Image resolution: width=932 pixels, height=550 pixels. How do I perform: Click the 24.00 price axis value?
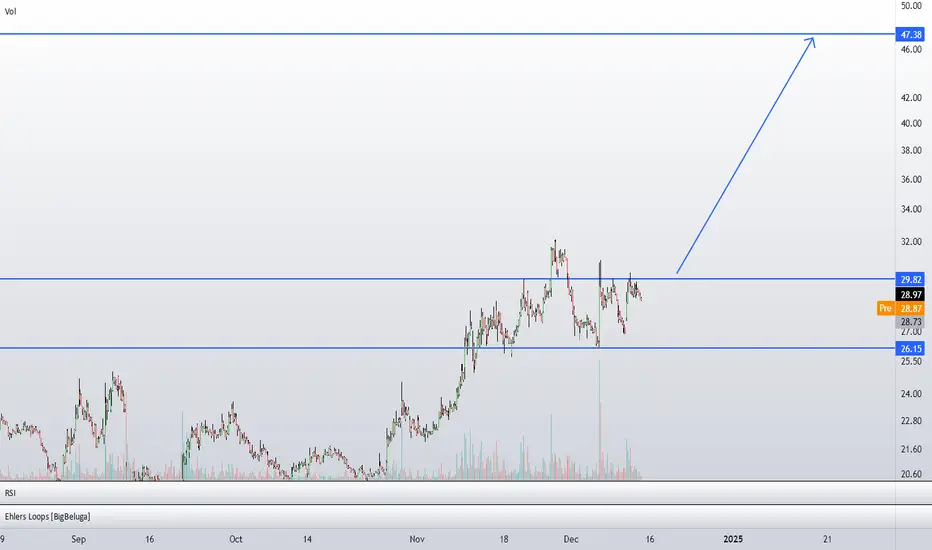click(911, 394)
